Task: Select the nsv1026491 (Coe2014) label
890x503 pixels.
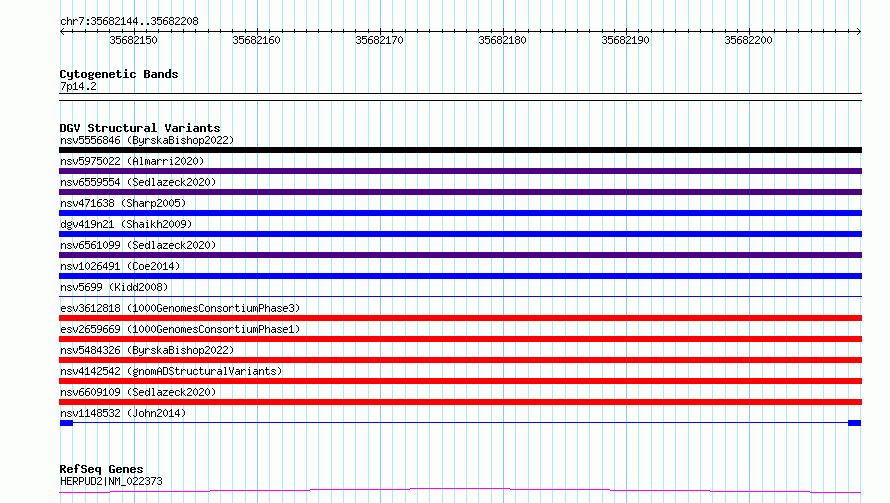Action: (x=120, y=266)
